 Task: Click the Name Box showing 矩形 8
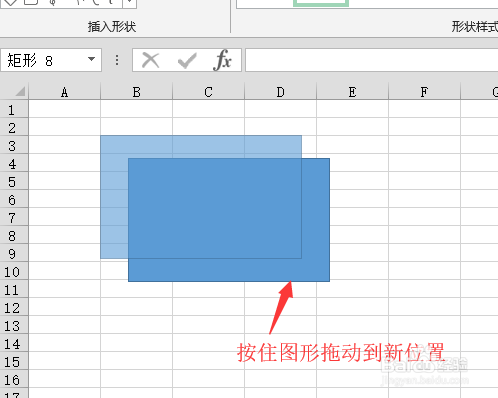[51, 60]
